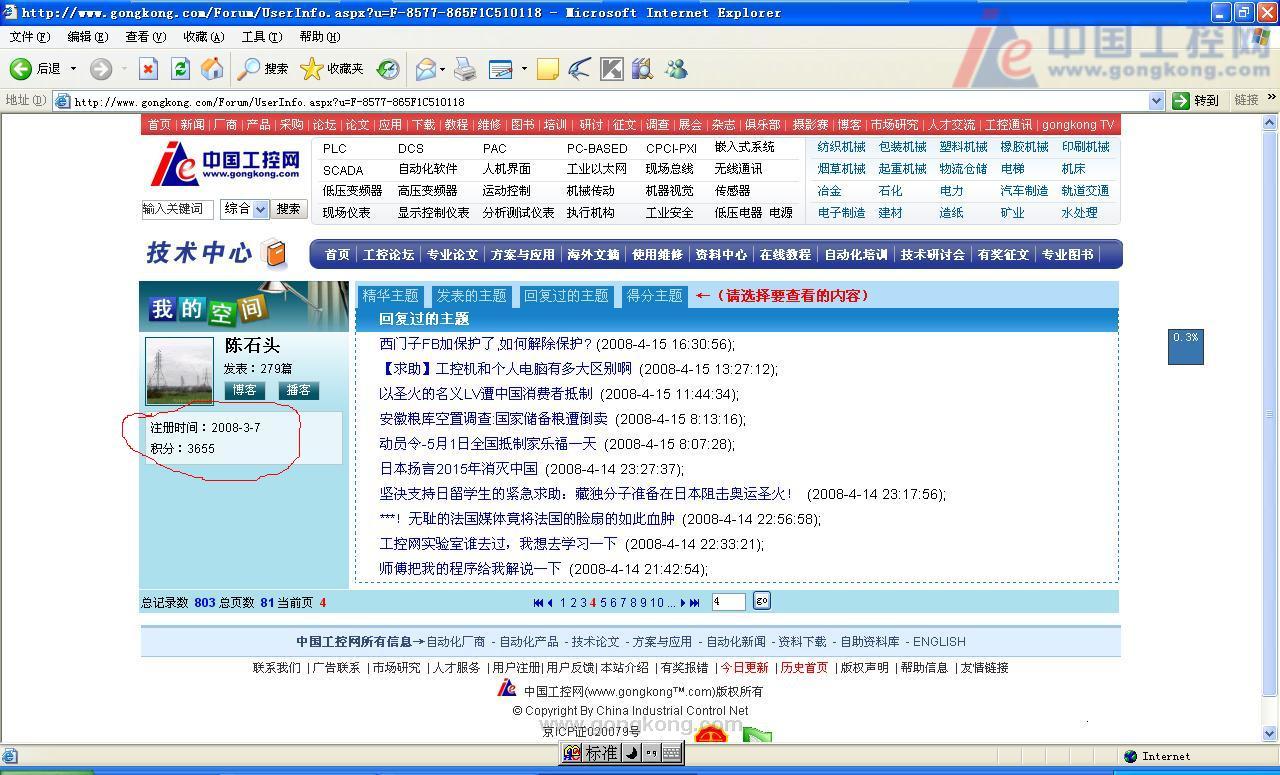
Task: Click the IME 标准 icon on language bar
Action: (x=602, y=753)
